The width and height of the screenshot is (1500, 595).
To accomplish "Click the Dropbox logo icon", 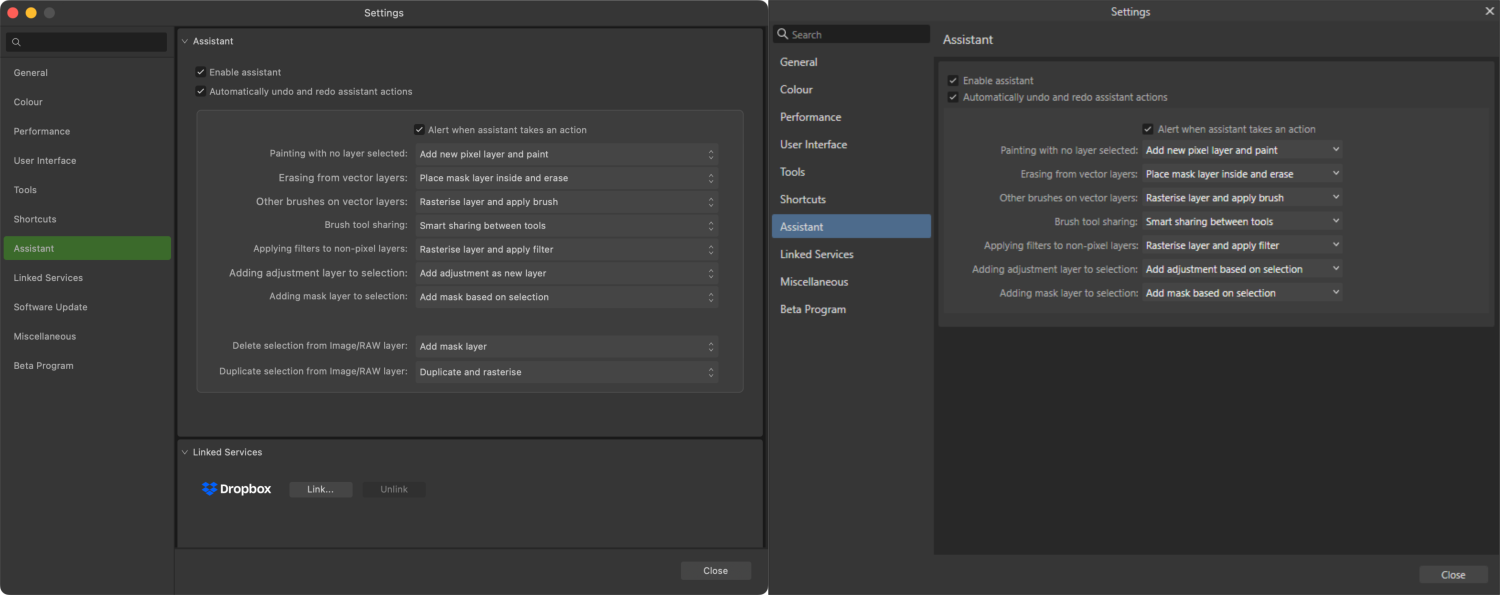I will pyautogui.click(x=210, y=489).
